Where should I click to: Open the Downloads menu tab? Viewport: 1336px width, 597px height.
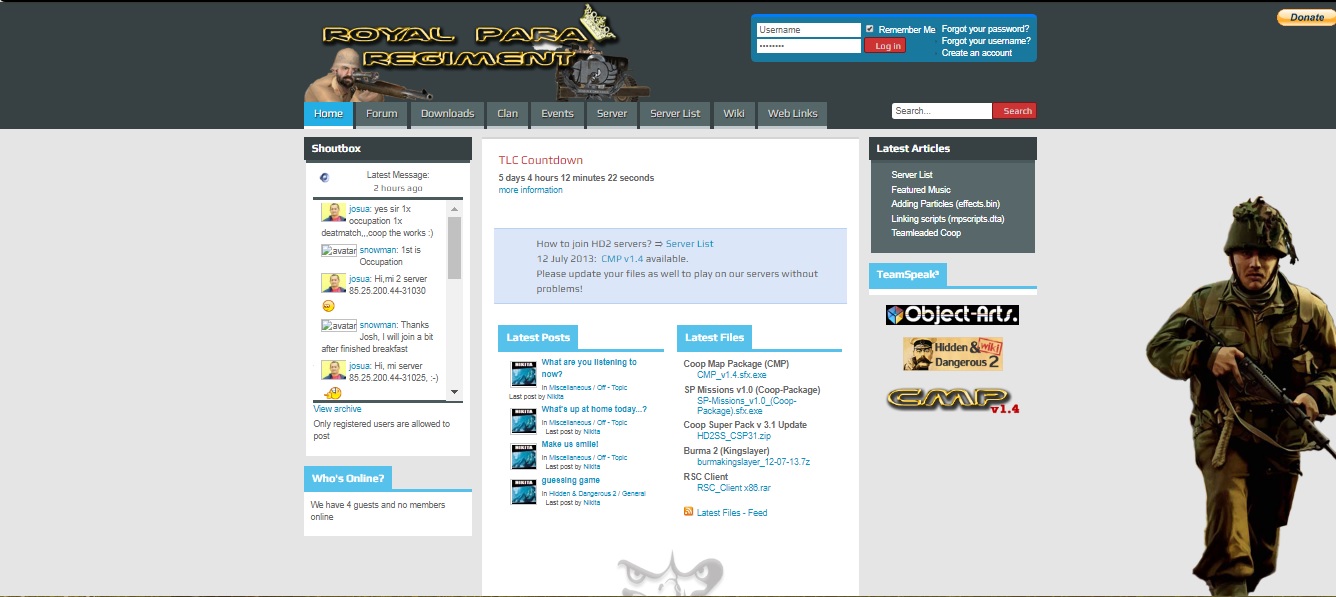(447, 114)
